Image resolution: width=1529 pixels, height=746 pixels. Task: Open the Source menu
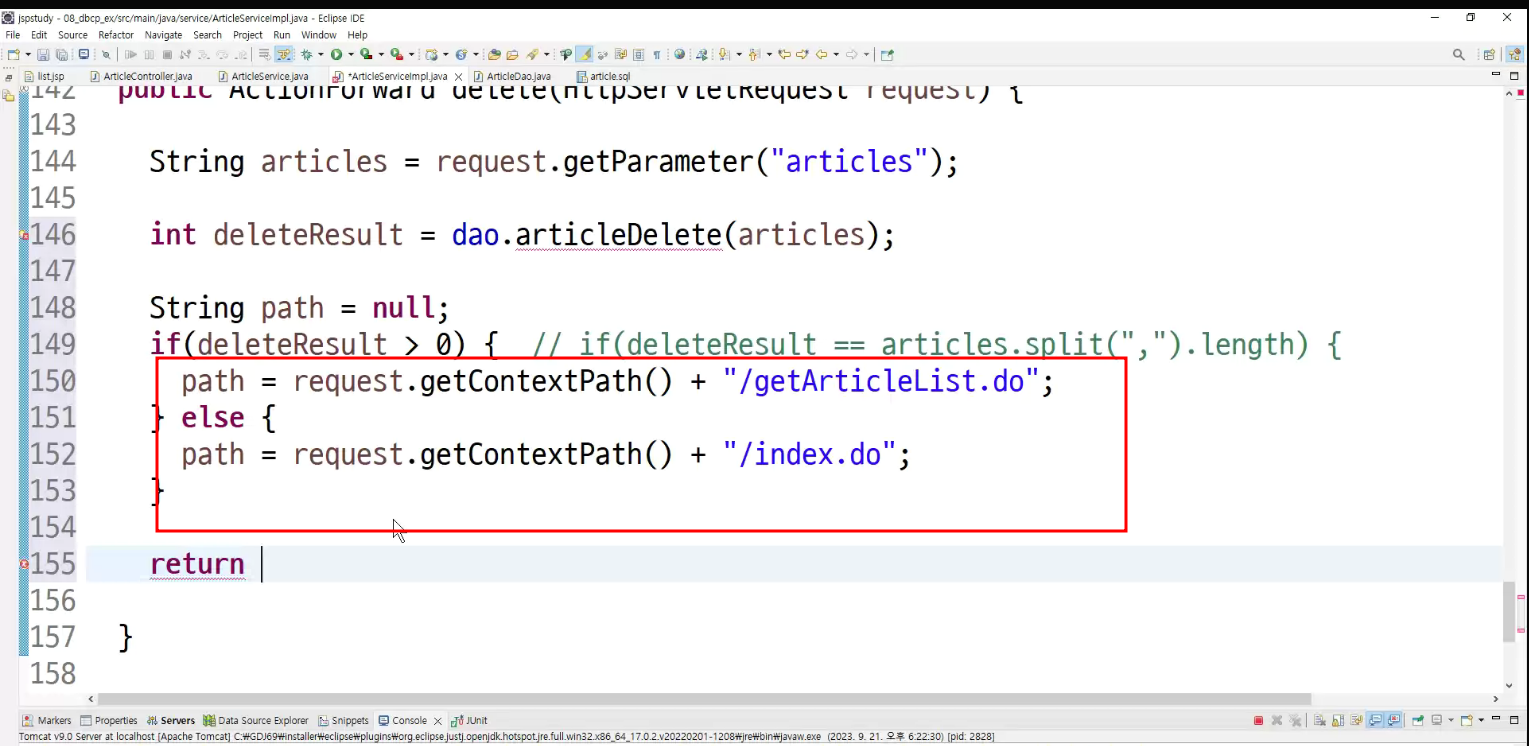(73, 35)
